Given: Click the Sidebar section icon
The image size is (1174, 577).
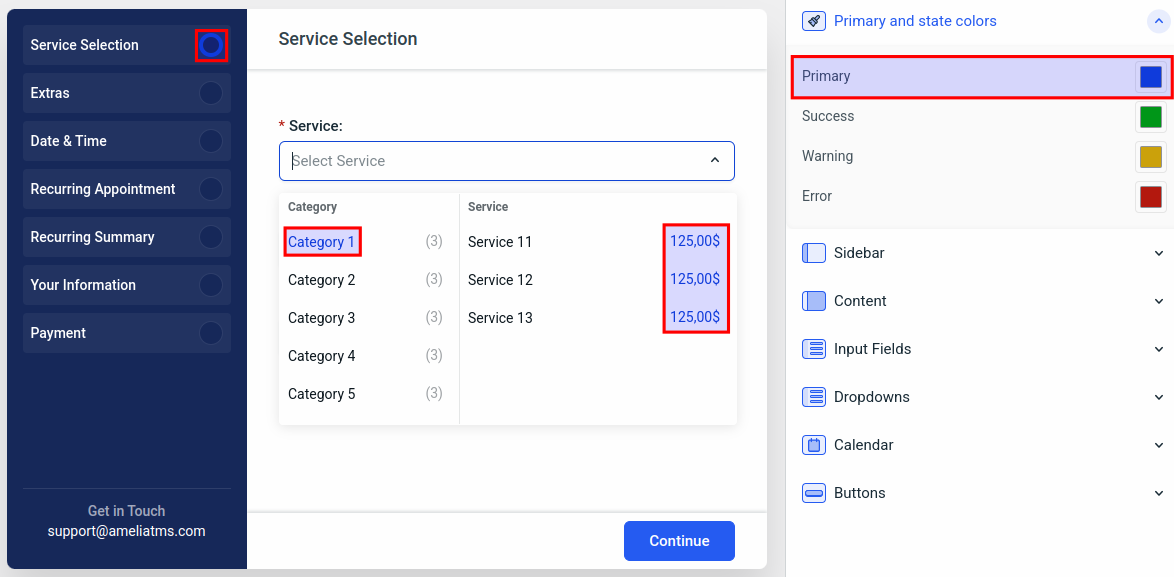Looking at the screenshot, I should (814, 253).
